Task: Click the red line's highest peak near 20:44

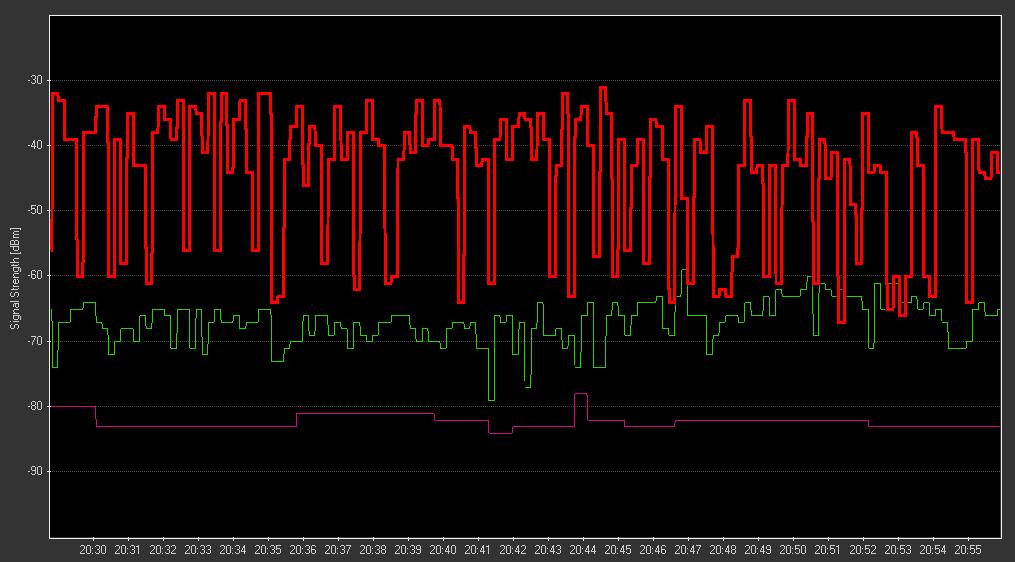Action: (602, 88)
